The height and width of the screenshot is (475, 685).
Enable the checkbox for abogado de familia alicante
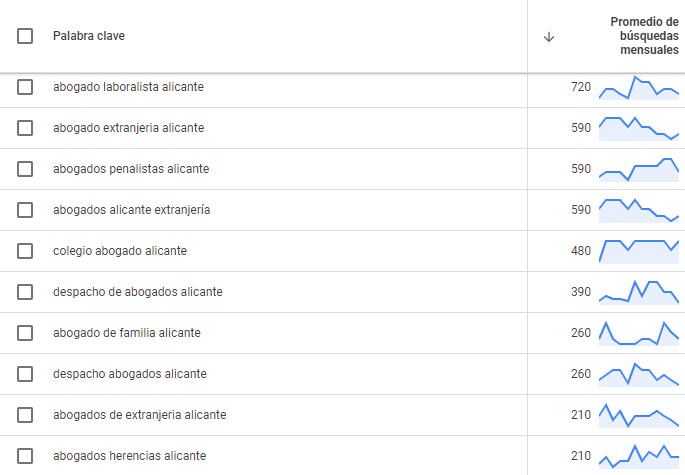point(25,333)
